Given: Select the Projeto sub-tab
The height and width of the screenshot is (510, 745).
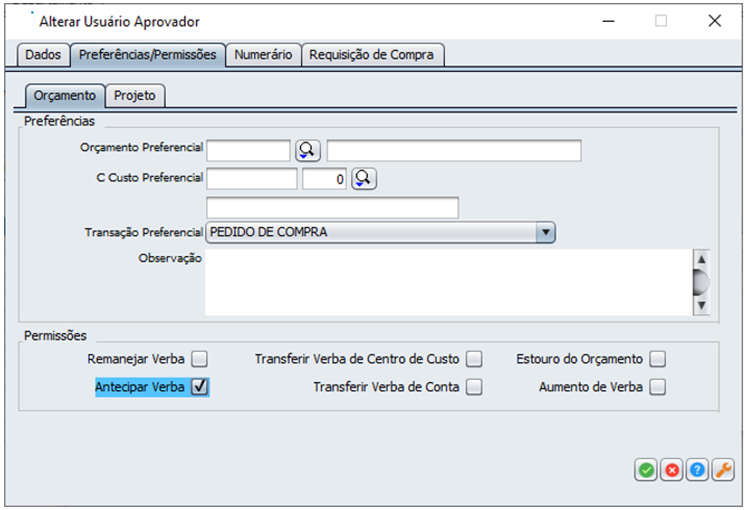Looking at the screenshot, I should 136,96.
